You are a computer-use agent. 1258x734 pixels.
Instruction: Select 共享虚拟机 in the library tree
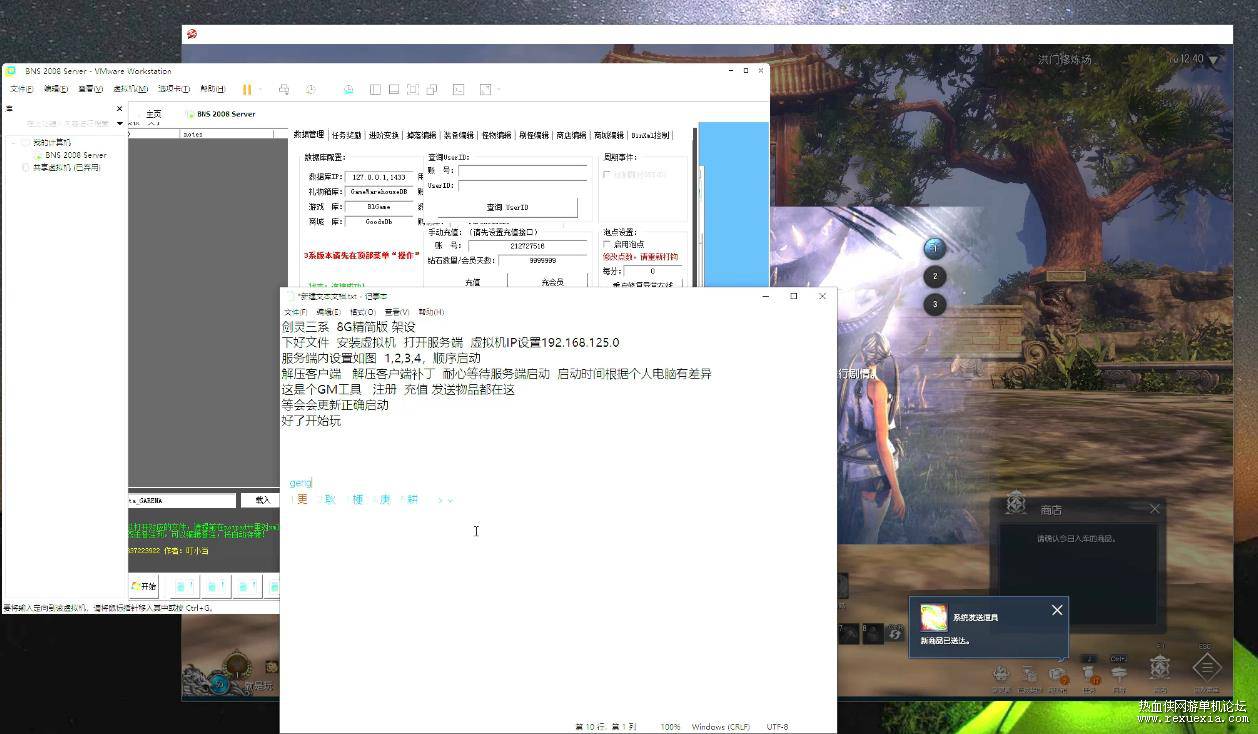[x=66, y=167]
